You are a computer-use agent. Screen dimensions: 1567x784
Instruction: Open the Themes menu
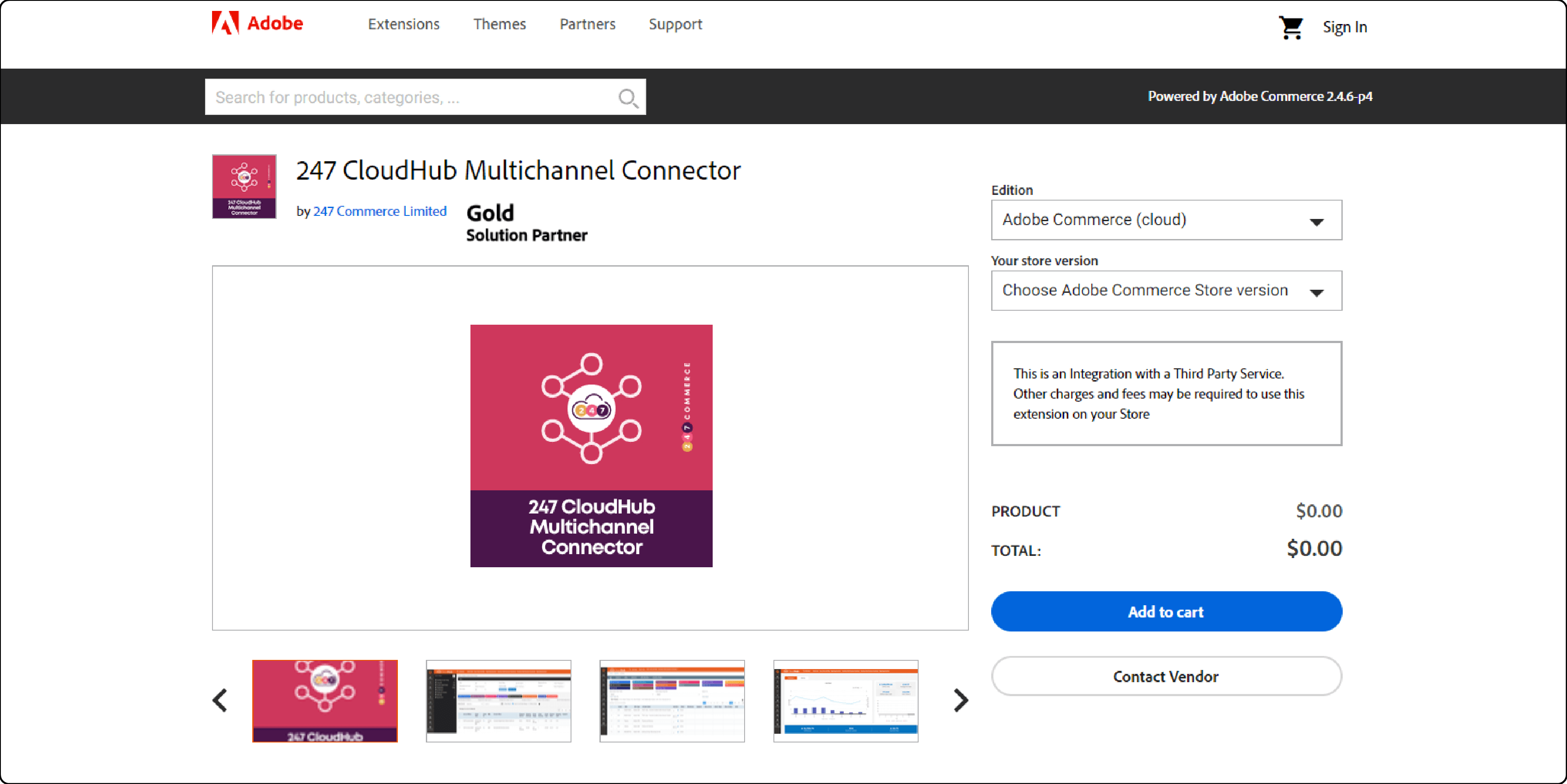tap(499, 24)
